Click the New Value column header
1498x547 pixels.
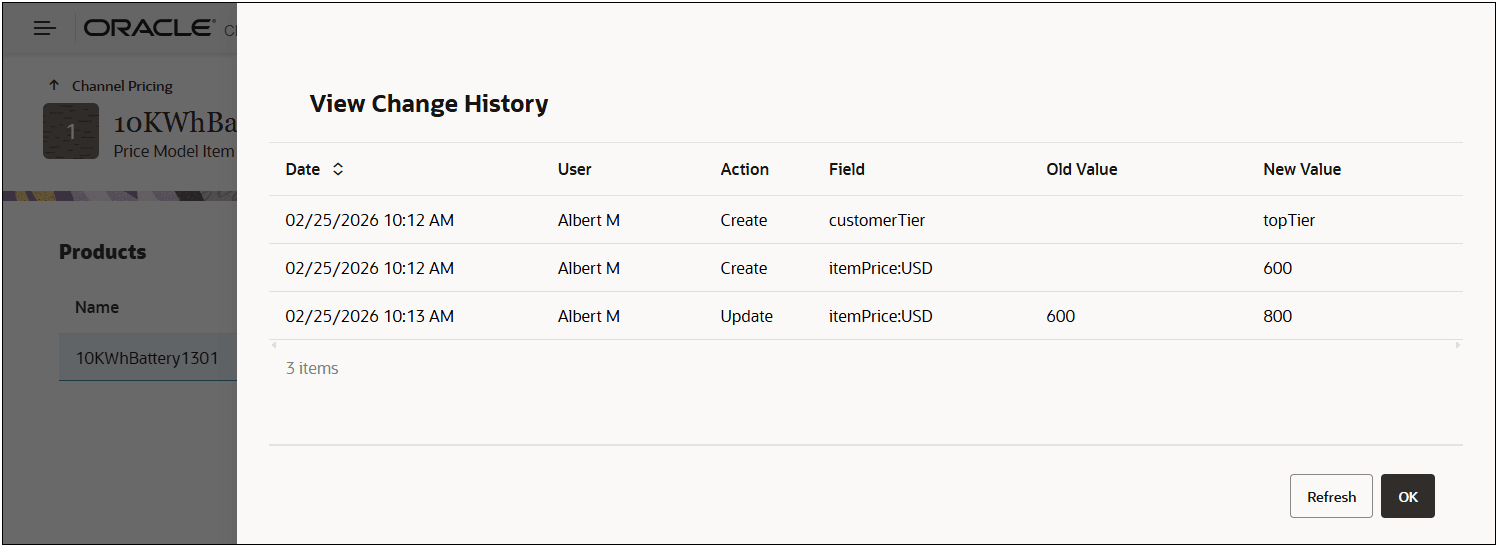1301,170
